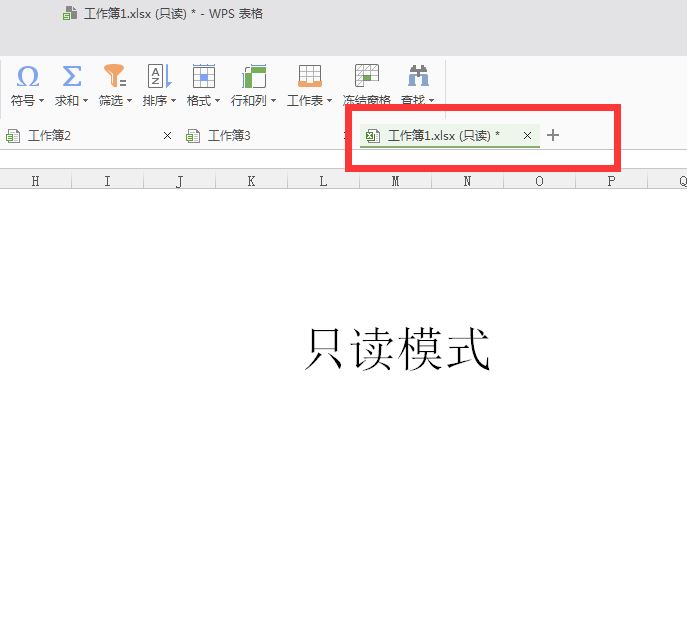Viewport: 687px width, 643px height.
Task: Click the worksheet icon
Action: [x=310, y=76]
